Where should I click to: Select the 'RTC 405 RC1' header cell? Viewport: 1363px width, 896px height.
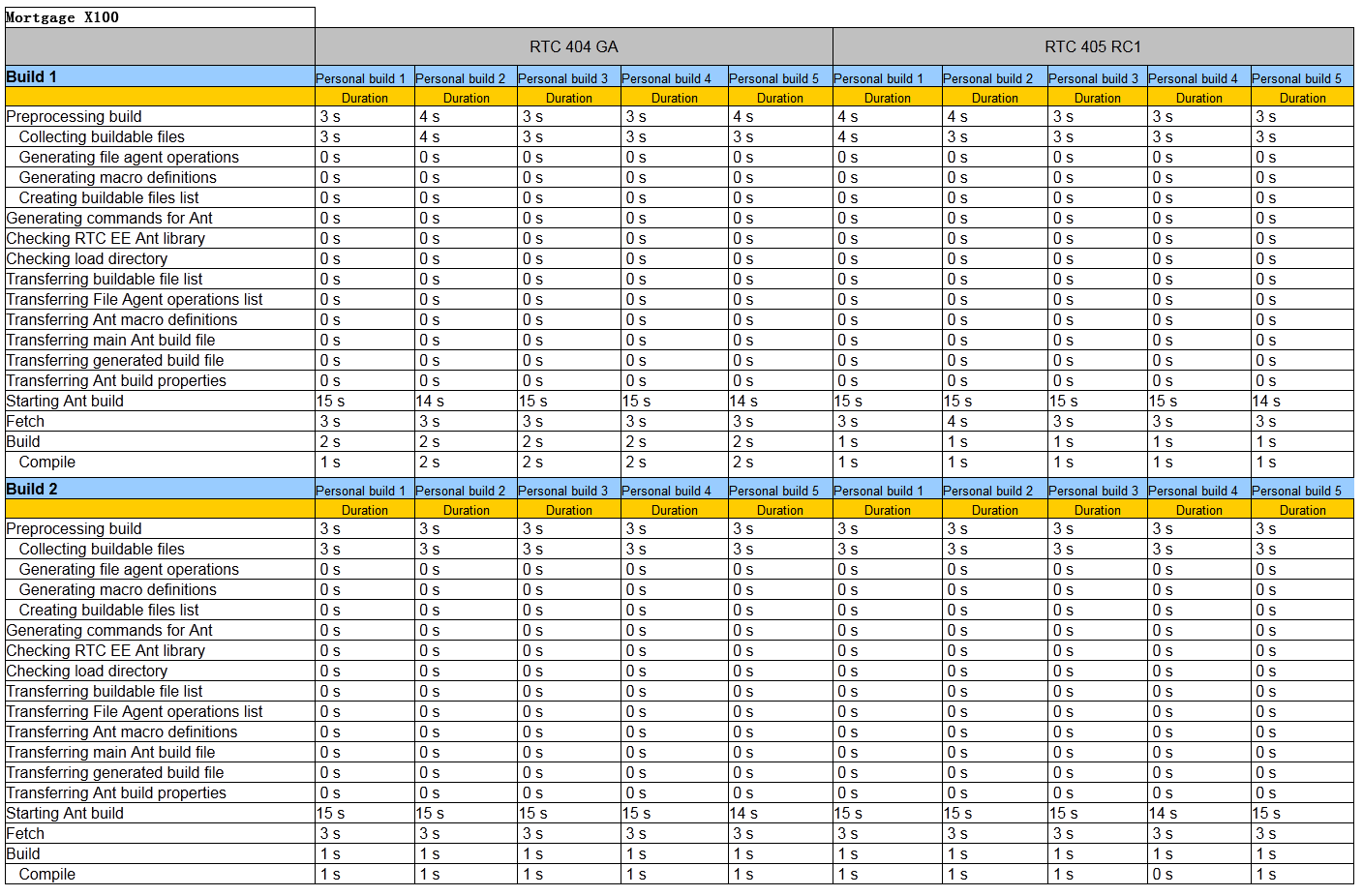click(x=1093, y=46)
